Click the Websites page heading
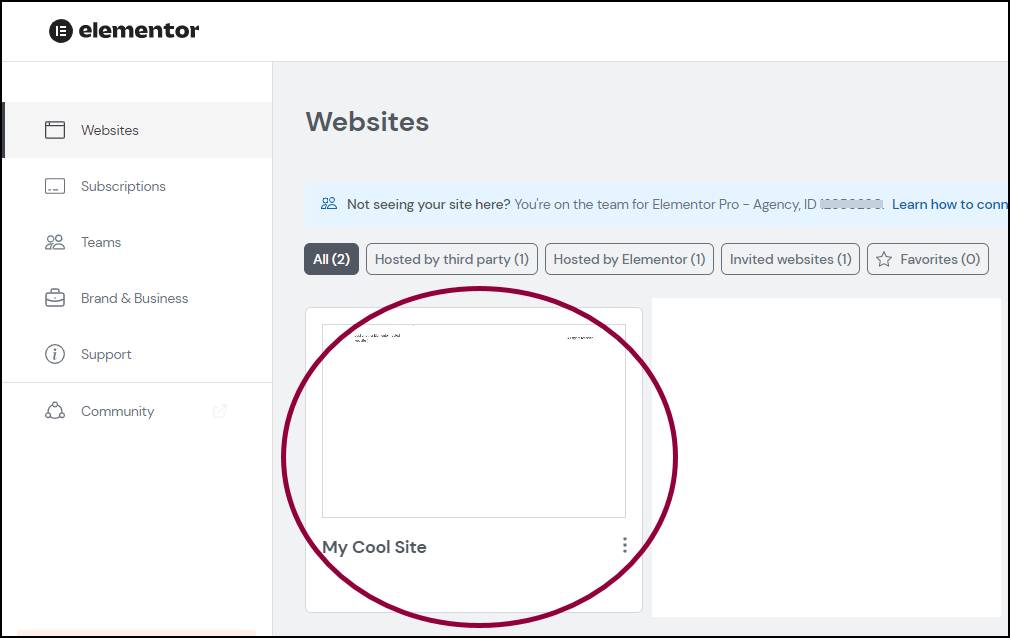1010x638 pixels. [x=367, y=122]
